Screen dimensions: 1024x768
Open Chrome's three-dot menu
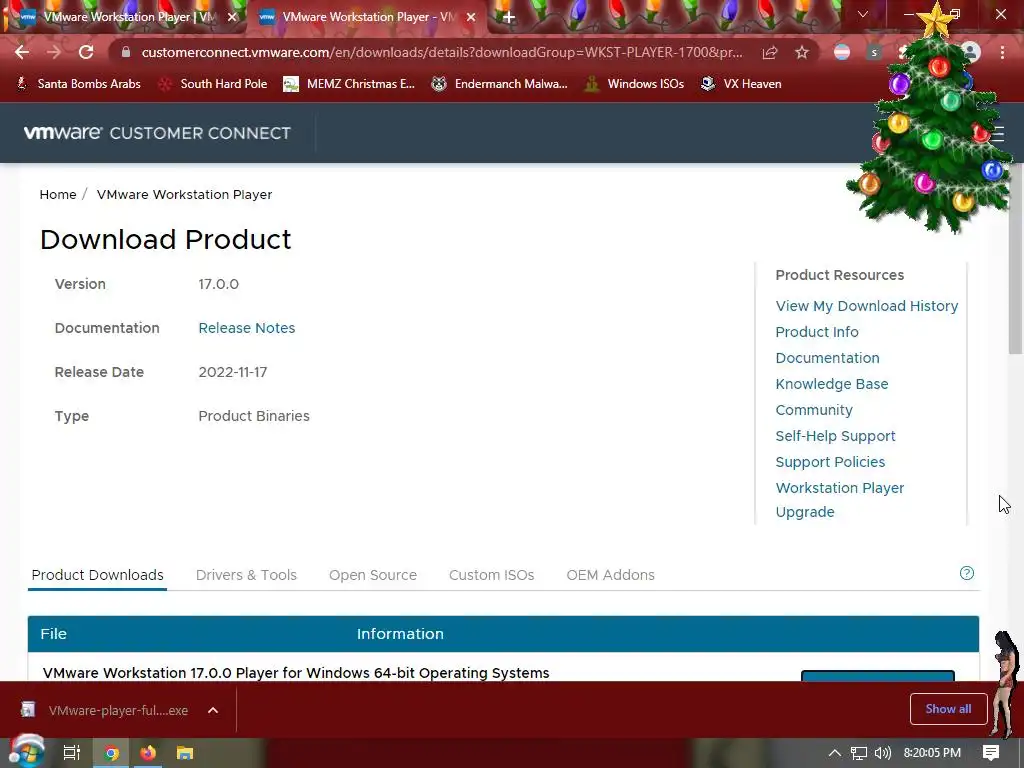(x=1002, y=52)
